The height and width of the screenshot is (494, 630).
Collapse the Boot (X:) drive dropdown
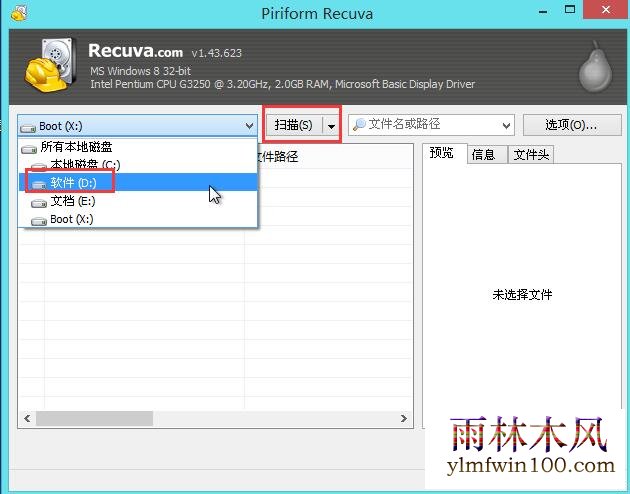249,126
